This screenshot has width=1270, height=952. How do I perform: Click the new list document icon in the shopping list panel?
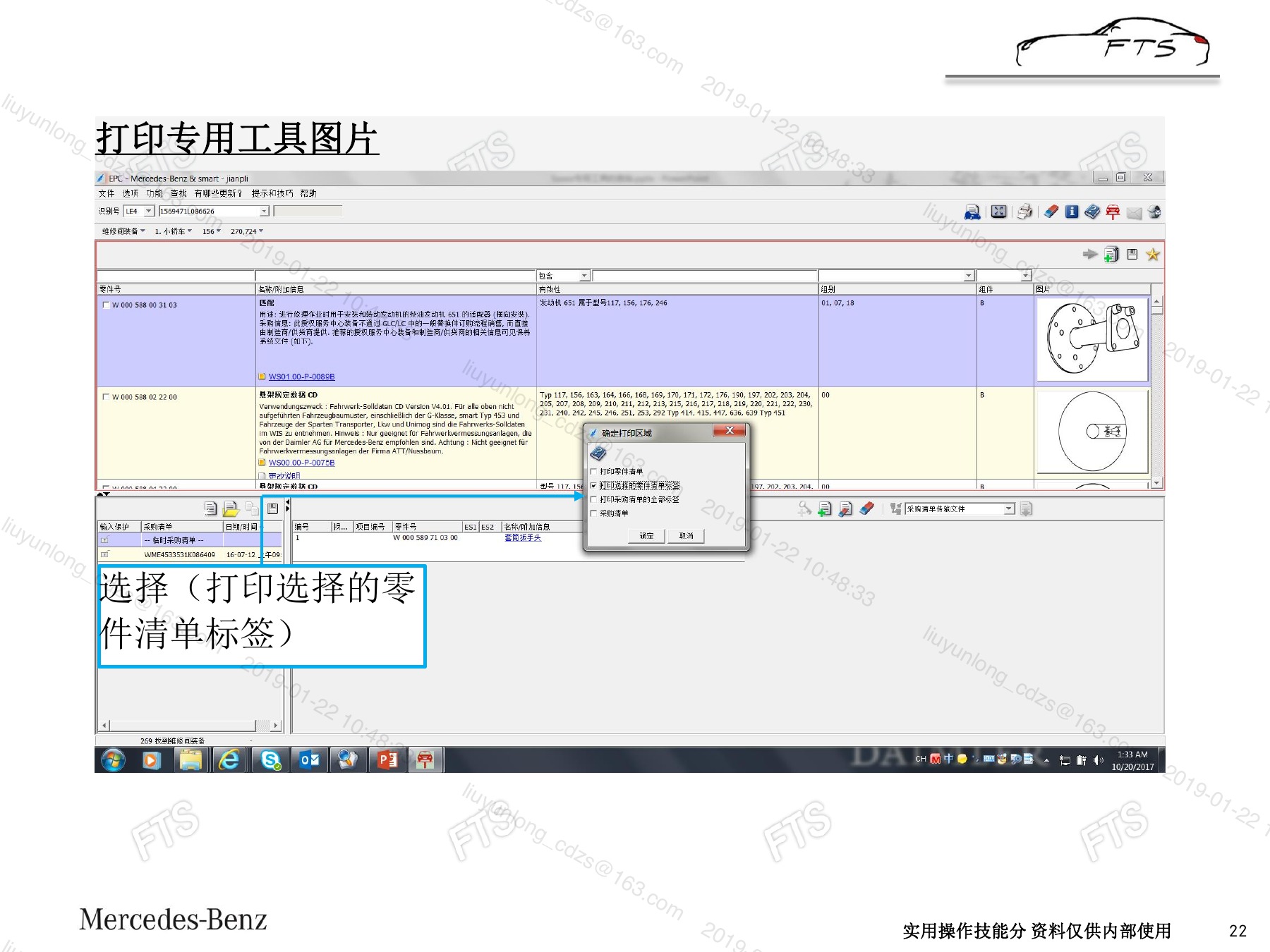tap(210, 508)
